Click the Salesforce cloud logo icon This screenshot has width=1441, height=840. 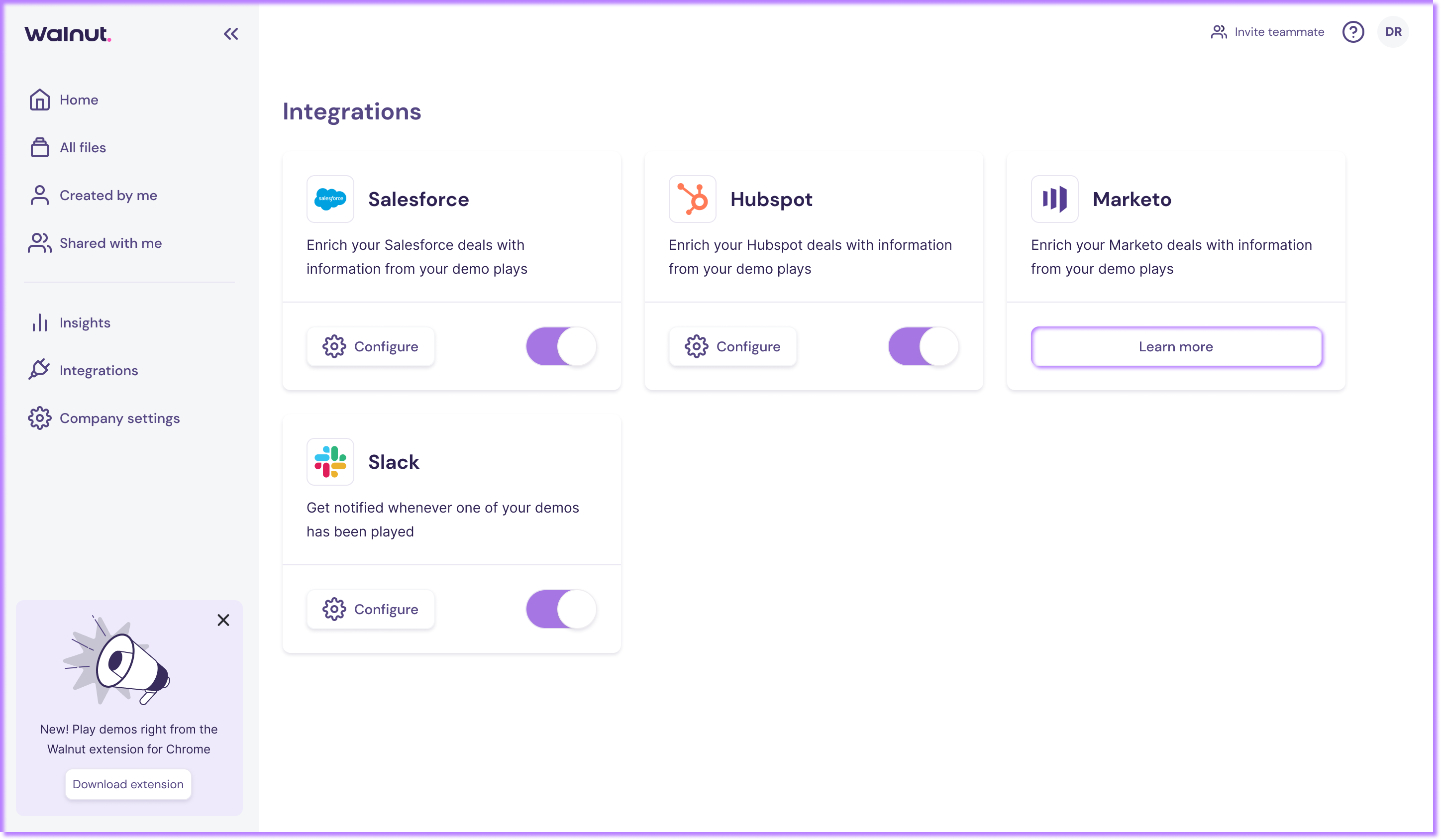click(x=330, y=199)
